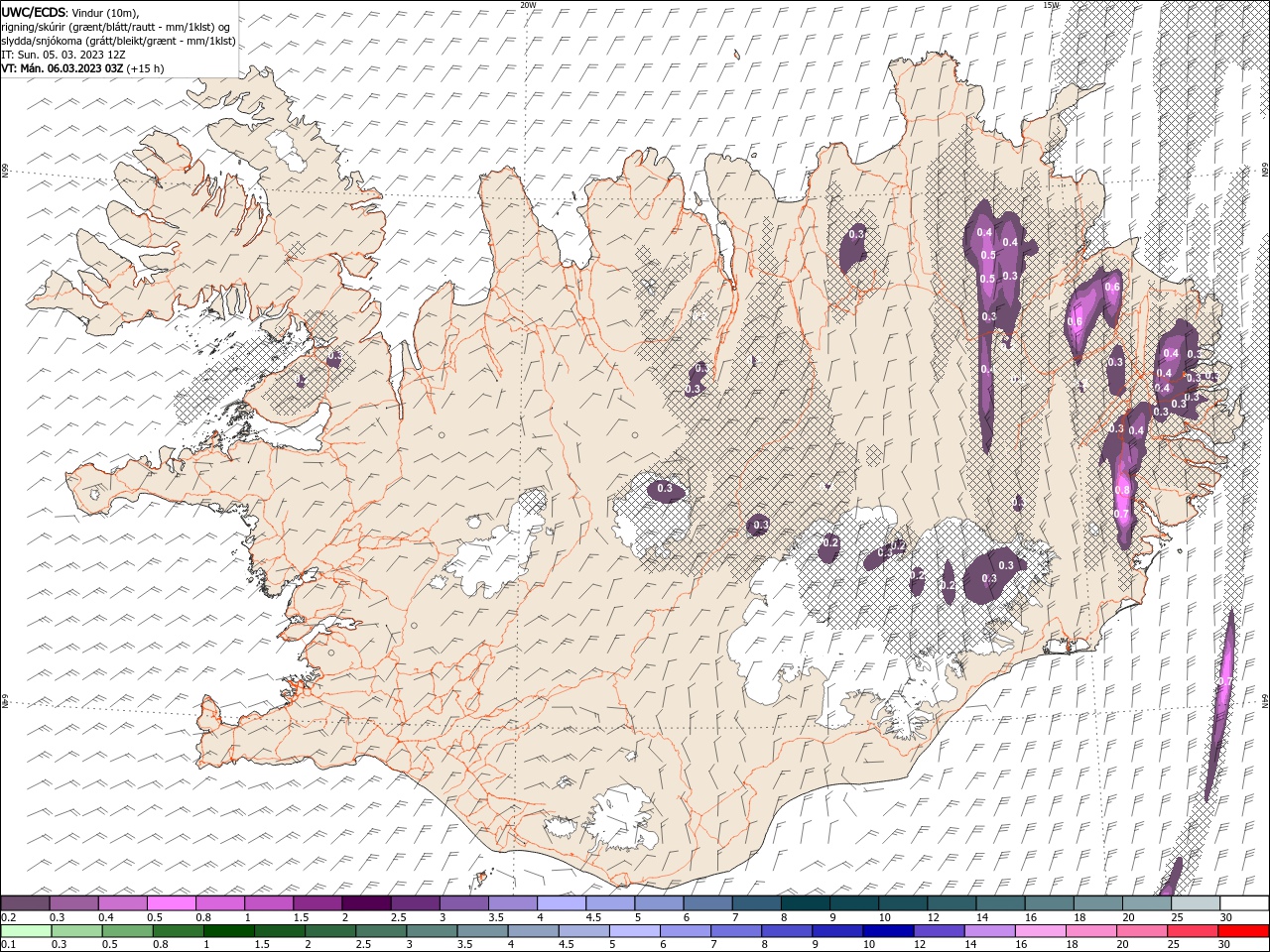The height and width of the screenshot is (952, 1270).
Task: Click the navy blue swatch labeled 10, lower legend
Action: pyautogui.click(x=888, y=931)
